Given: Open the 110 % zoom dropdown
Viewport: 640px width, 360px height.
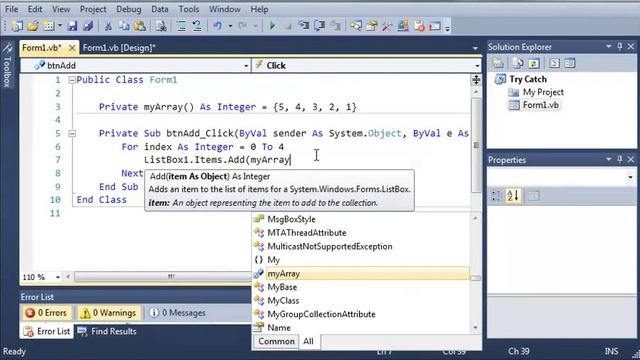Looking at the screenshot, I should [57, 277].
